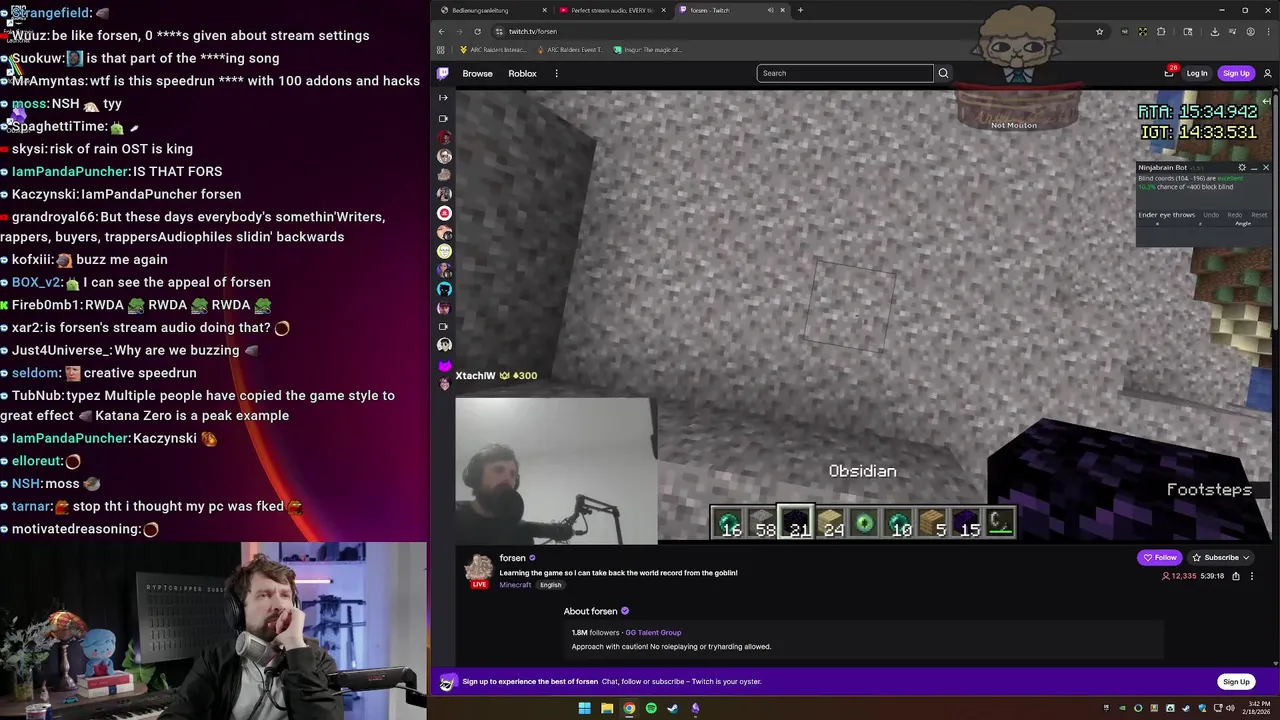Open Spotify from the taskbar

(651, 708)
